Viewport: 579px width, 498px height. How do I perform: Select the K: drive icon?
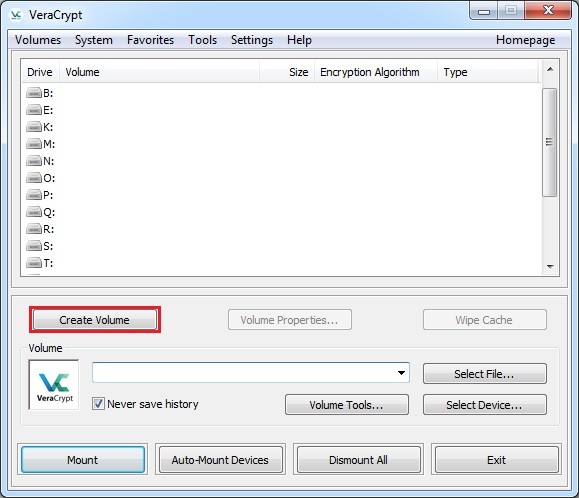pyautogui.click(x=34, y=127)
